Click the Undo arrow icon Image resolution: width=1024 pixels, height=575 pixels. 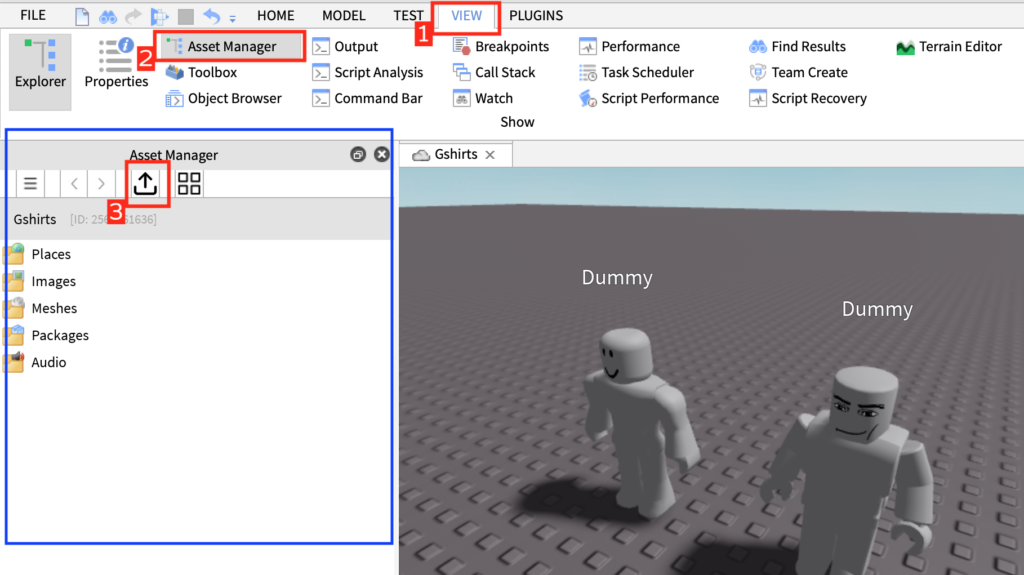pos(212,16)
